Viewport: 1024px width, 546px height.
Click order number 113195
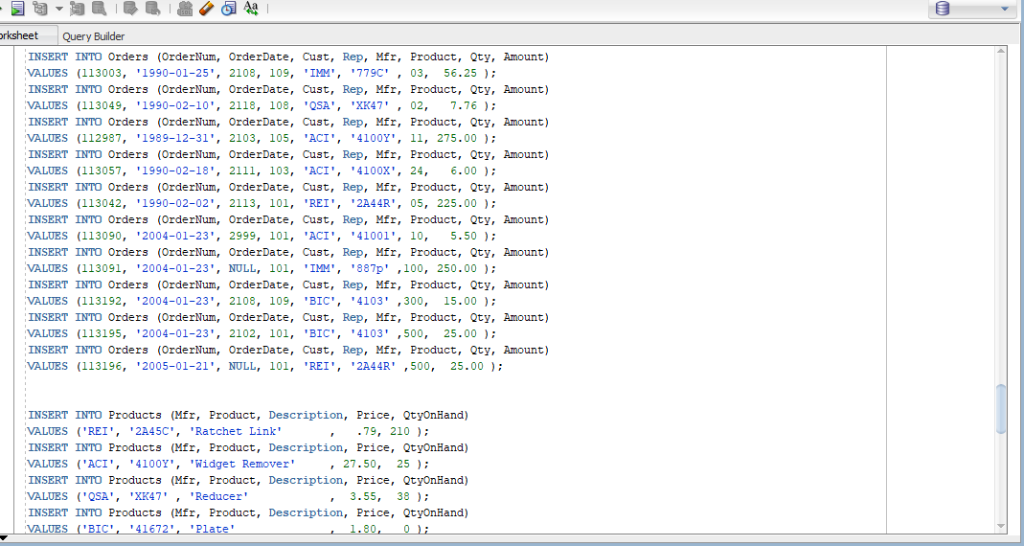(101, 334)
